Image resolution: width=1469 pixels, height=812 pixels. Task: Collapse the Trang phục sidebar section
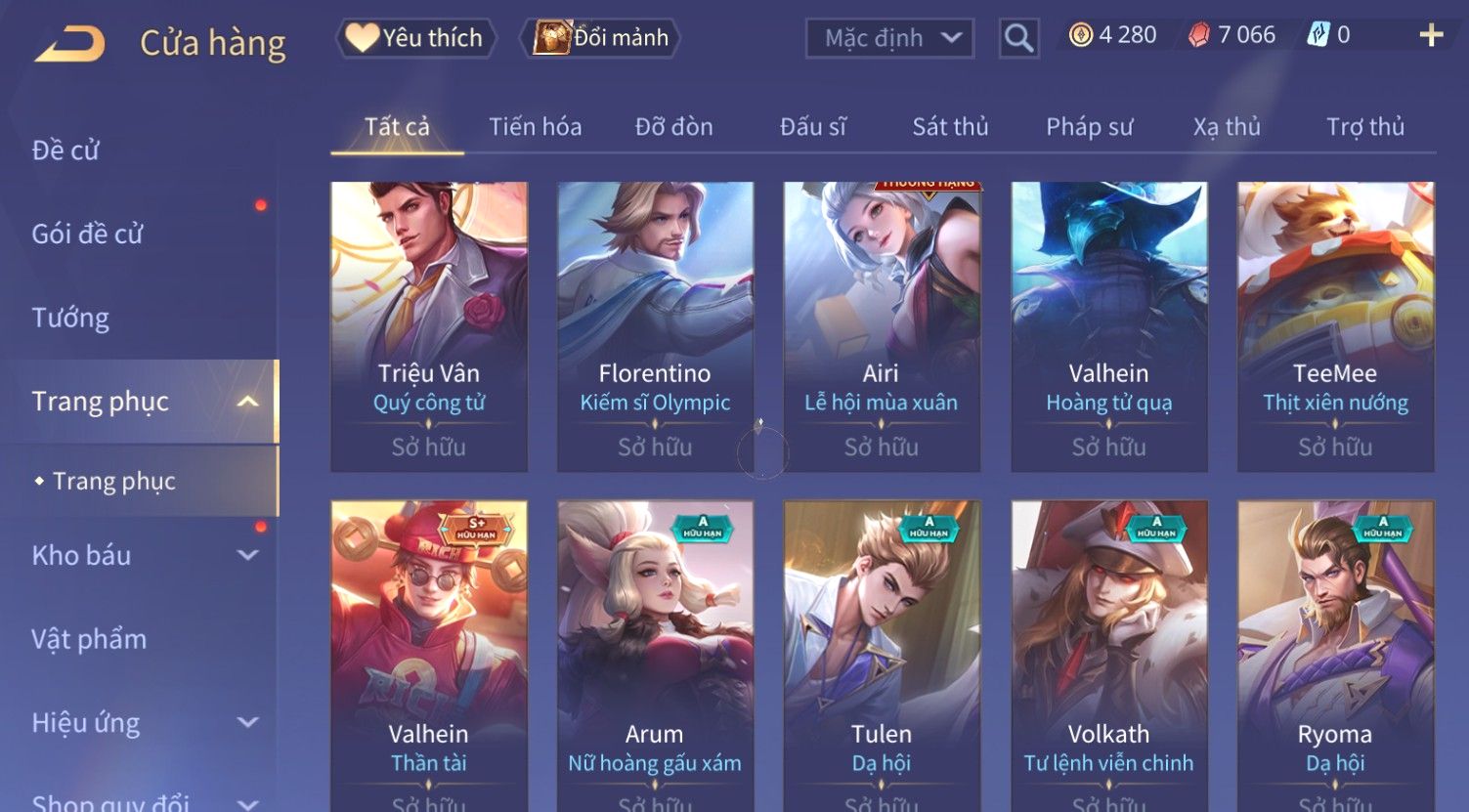(248, 402)
